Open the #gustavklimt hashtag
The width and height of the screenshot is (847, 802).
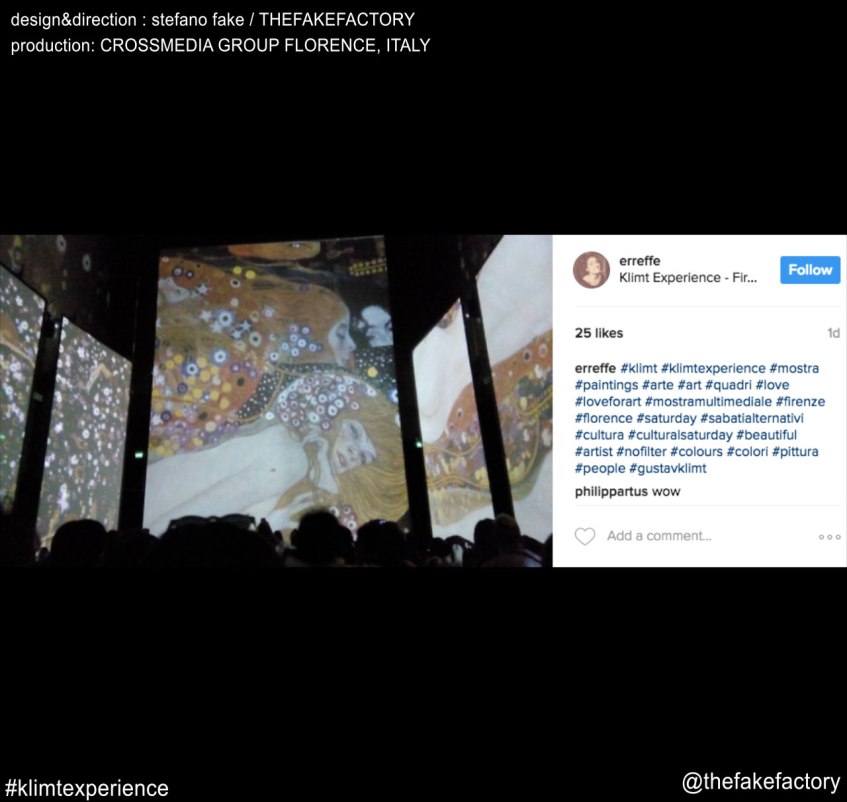click(x=668, y=468)
